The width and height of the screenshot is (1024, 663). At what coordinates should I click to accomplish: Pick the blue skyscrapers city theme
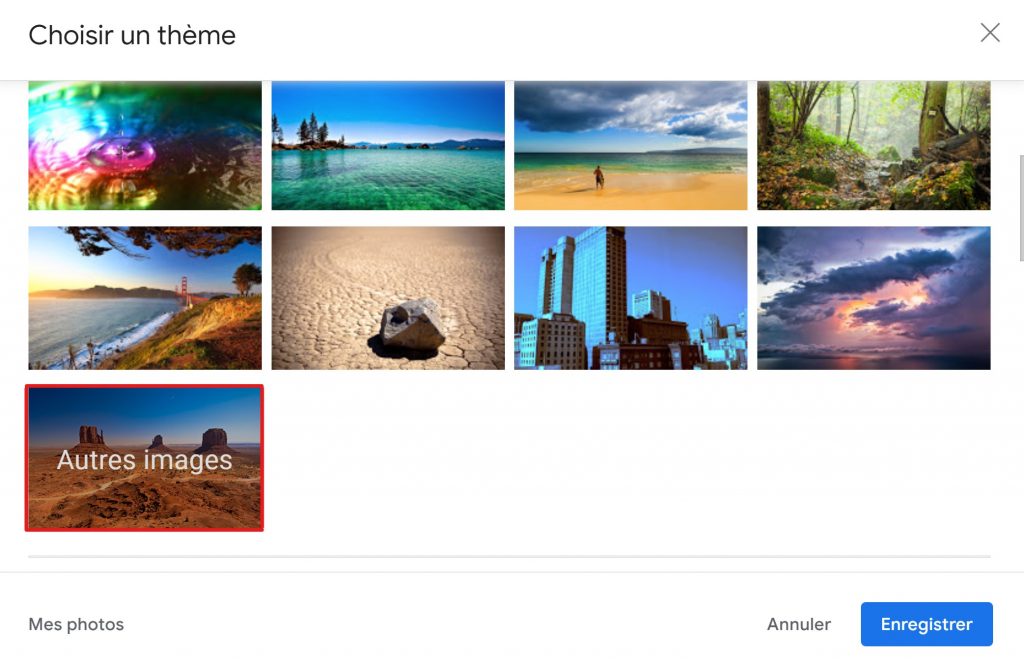point(631,298)
